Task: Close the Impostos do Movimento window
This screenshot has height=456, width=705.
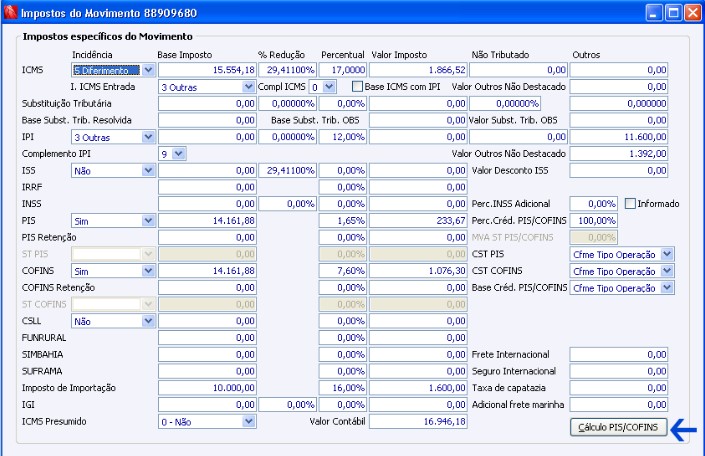Action: [x=693, y=13]
